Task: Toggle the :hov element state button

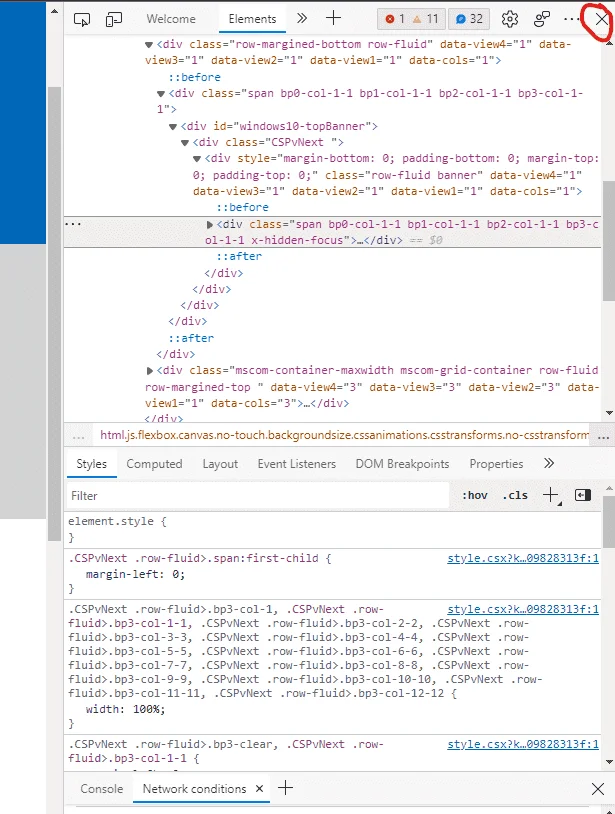Action: tap(474, 496)
